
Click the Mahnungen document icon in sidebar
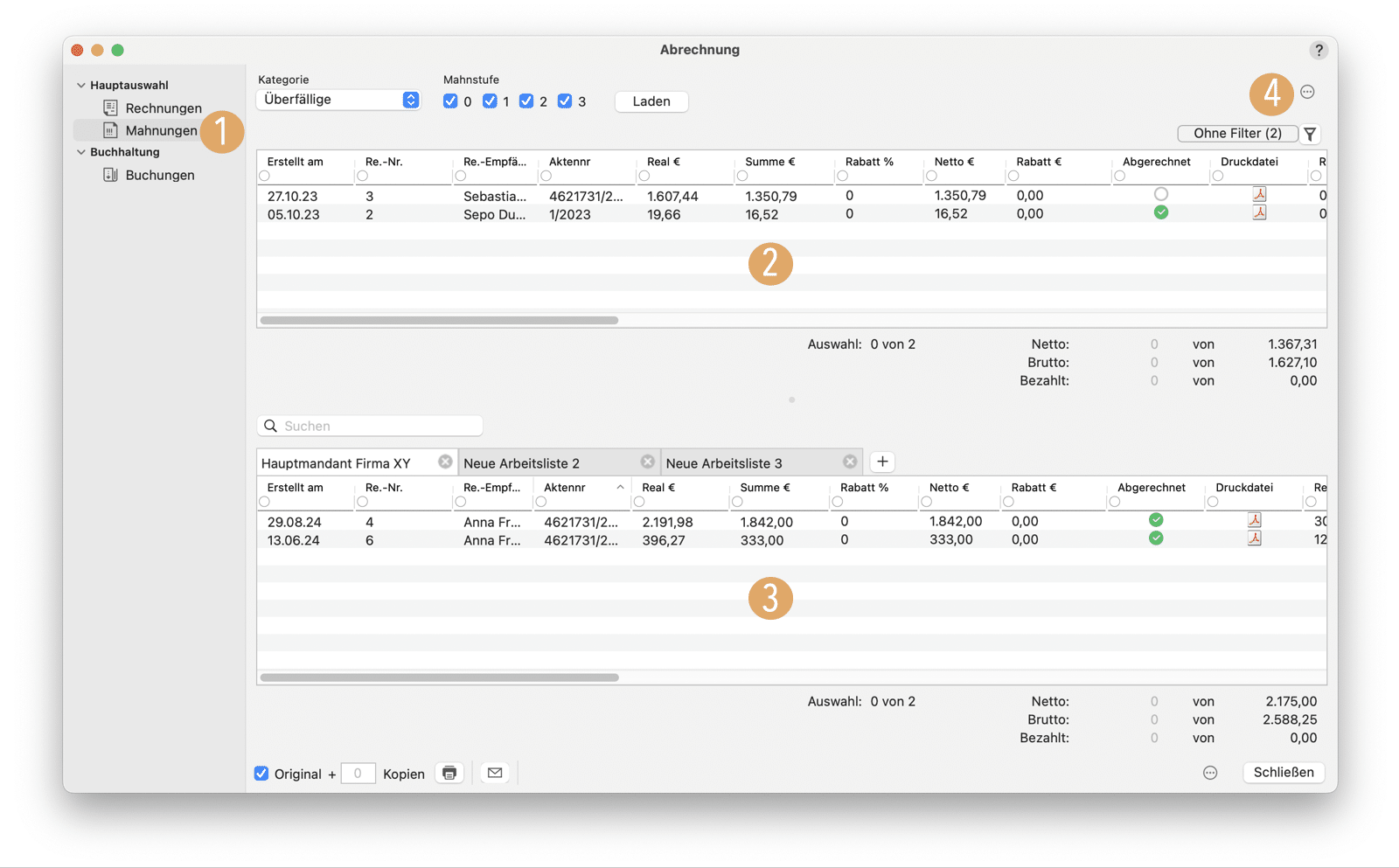tap(110, 130)
